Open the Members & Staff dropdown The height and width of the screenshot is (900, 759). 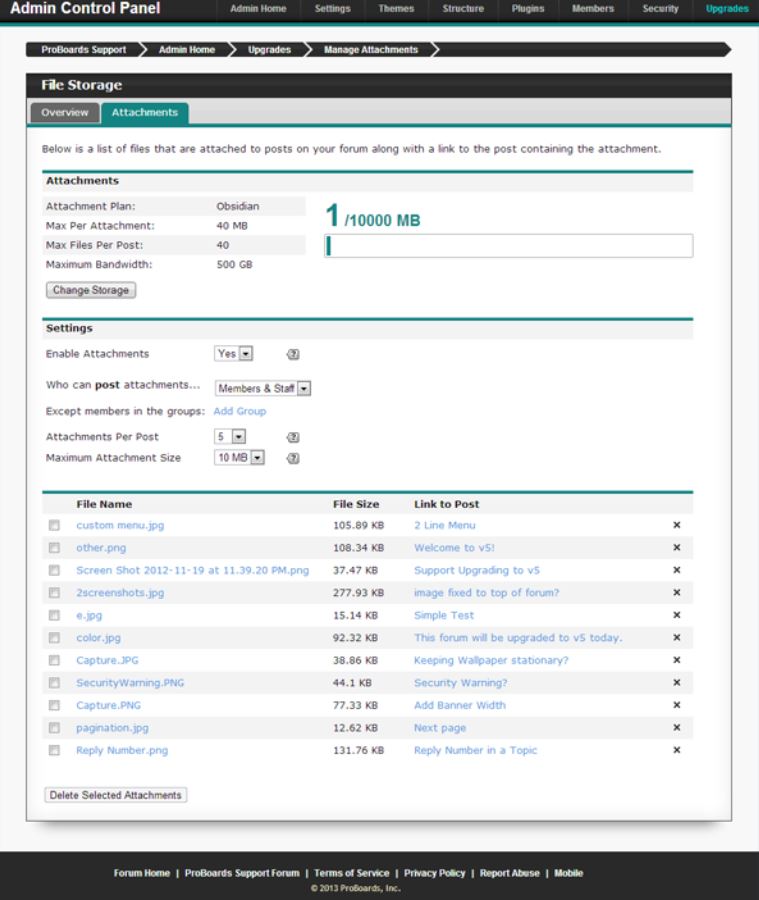263,389
